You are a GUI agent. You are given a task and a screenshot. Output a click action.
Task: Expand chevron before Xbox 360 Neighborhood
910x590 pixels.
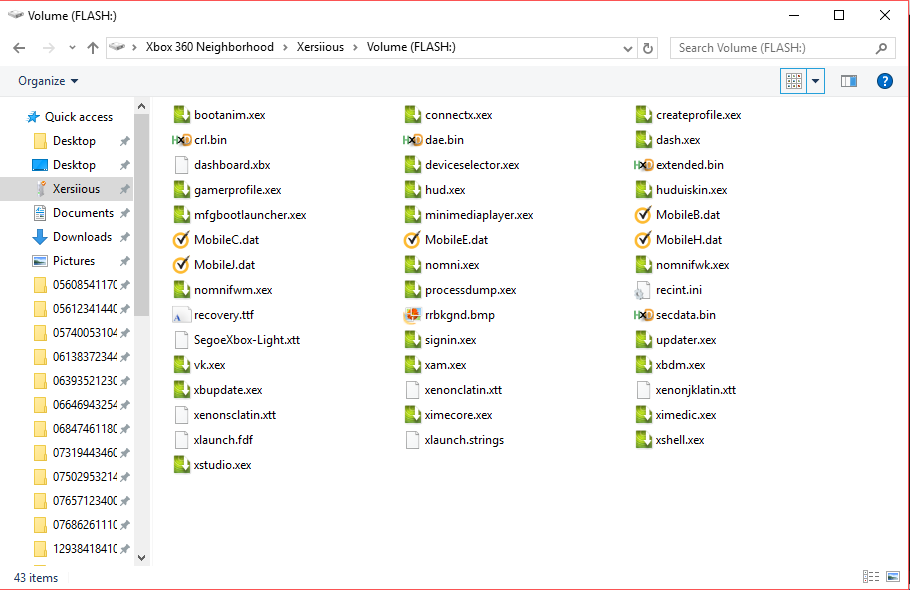134,48
